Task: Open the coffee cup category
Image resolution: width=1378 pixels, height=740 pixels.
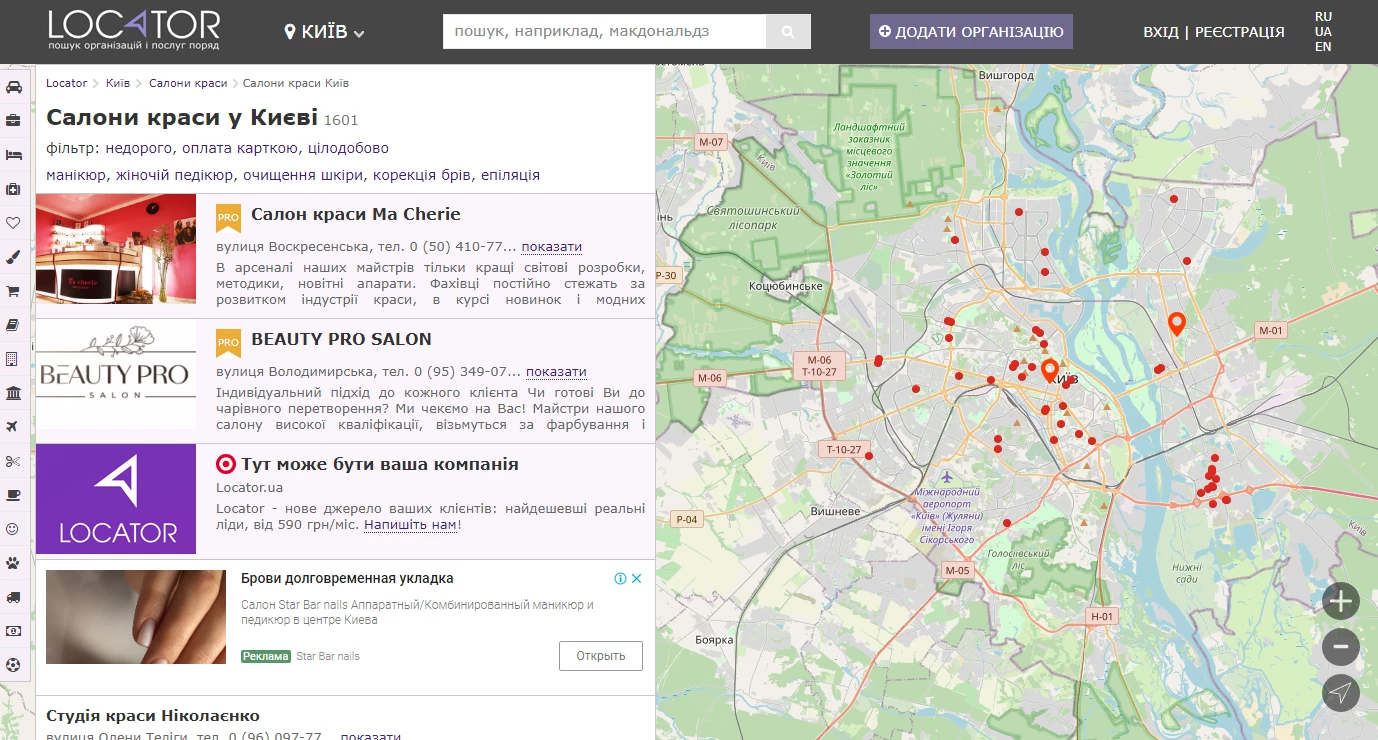Action: click(x=13, y=495)
